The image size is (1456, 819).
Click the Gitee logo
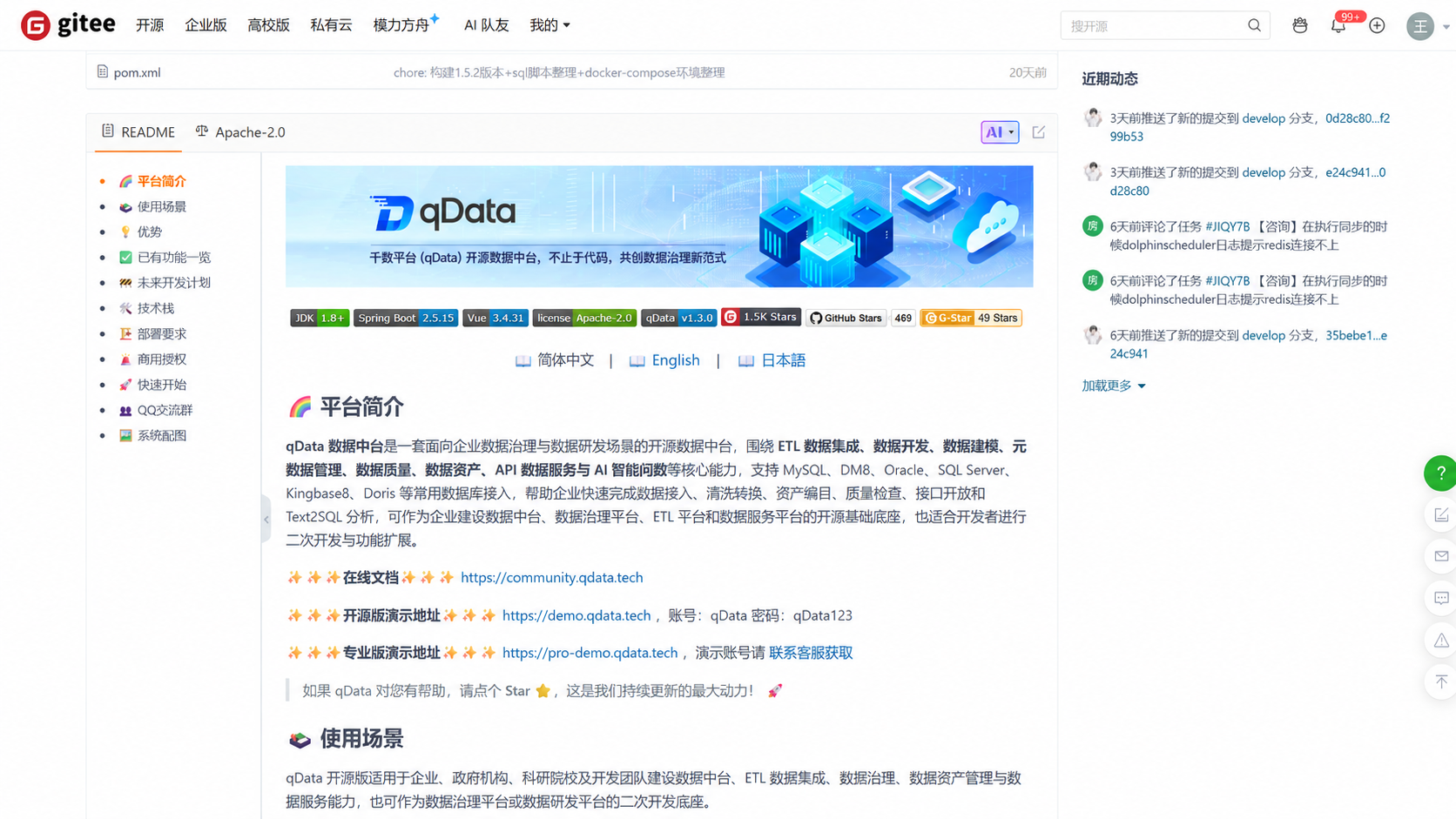[68, 25]
